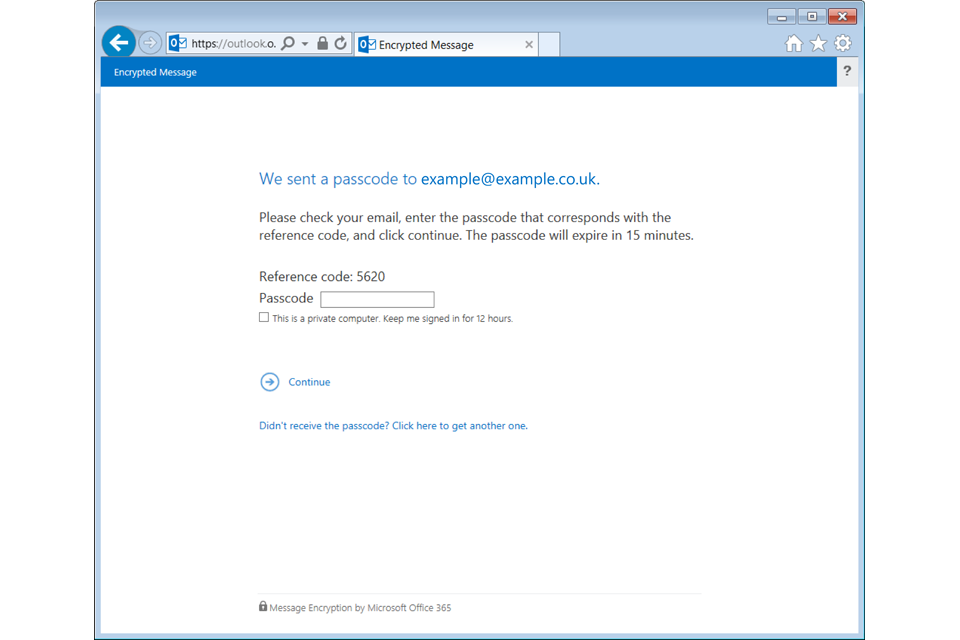Open a new blank tab
This screenshot has height=640, width=960.
coord(549,45)
